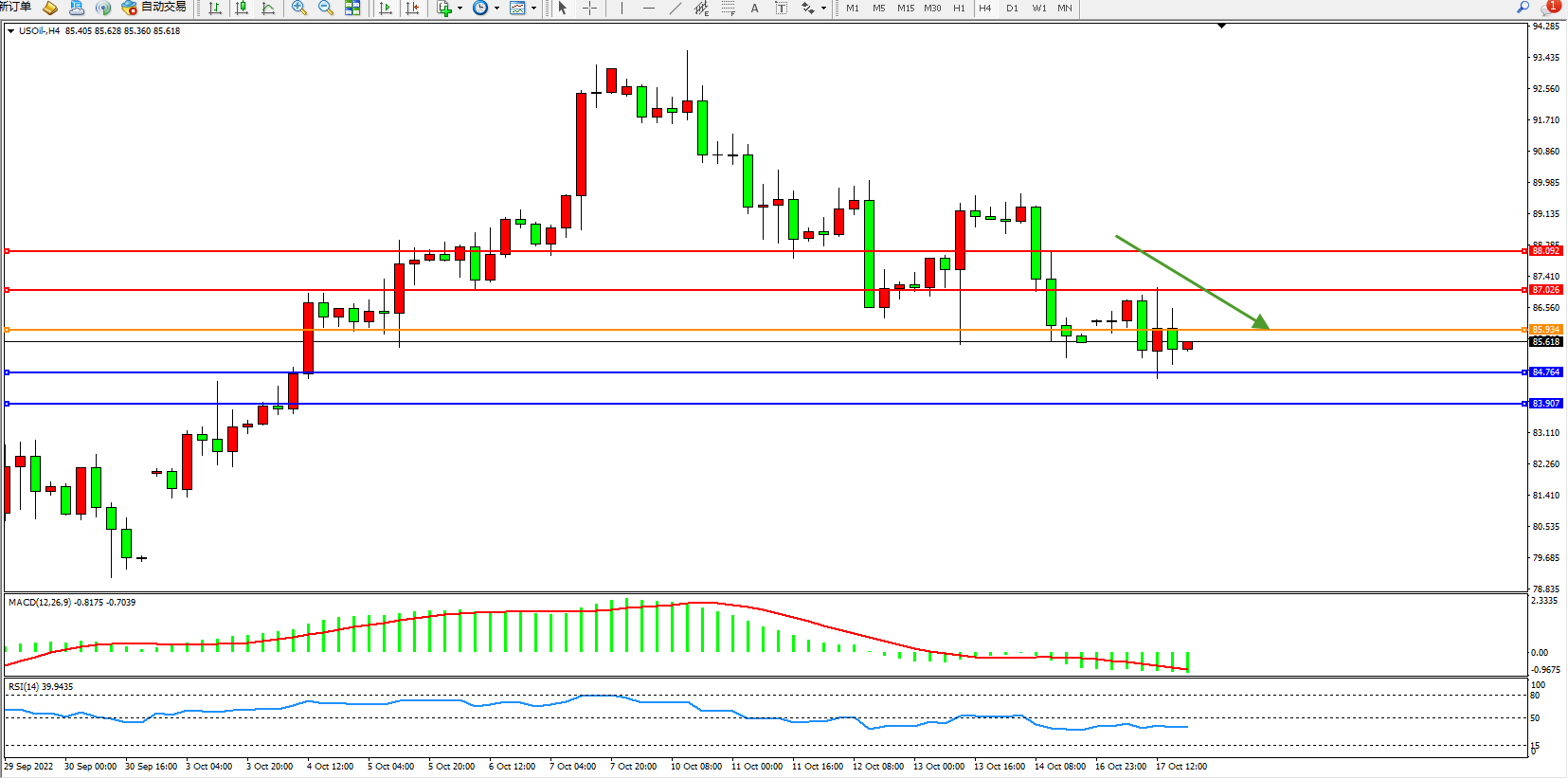The image size is (1568, 779).
Task: Select the trendline drawing tool
Action: click(675, 9)
